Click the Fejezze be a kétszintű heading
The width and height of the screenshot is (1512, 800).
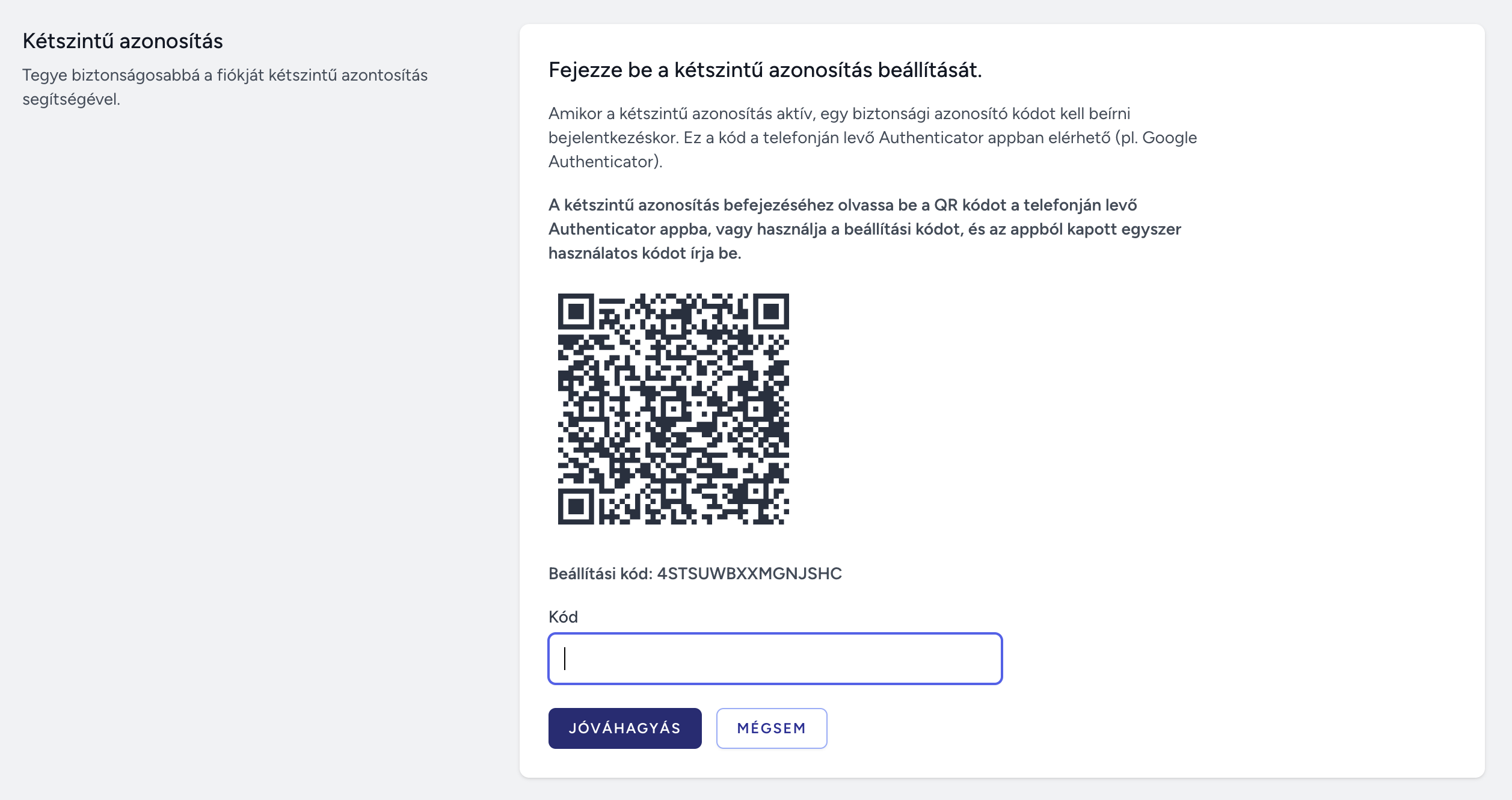coord(765,70)
